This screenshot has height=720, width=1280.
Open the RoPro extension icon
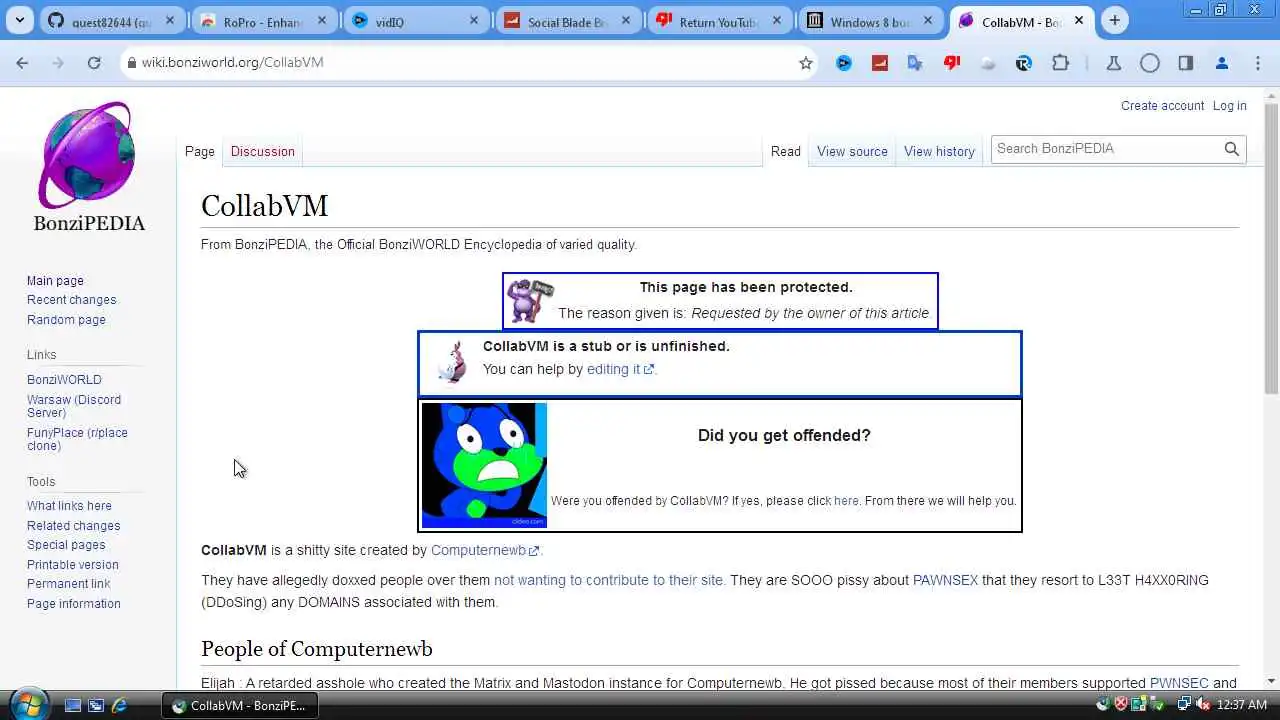click(1024, 62)
